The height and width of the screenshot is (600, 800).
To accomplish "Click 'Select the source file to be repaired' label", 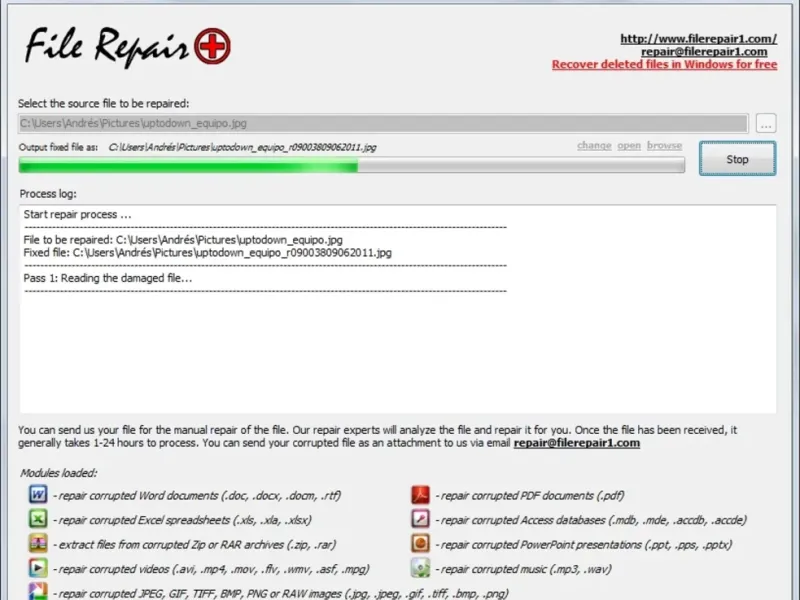I will click(x=104, y=104).
